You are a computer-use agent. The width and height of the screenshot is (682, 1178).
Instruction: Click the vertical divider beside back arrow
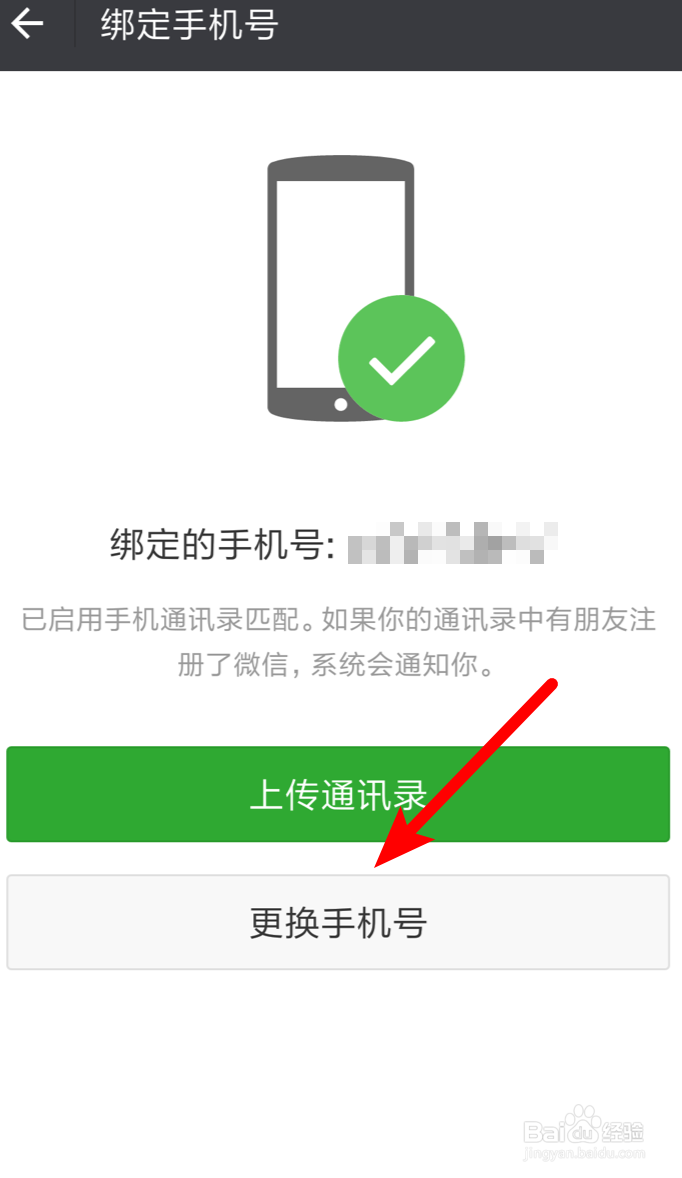[74, 24]
